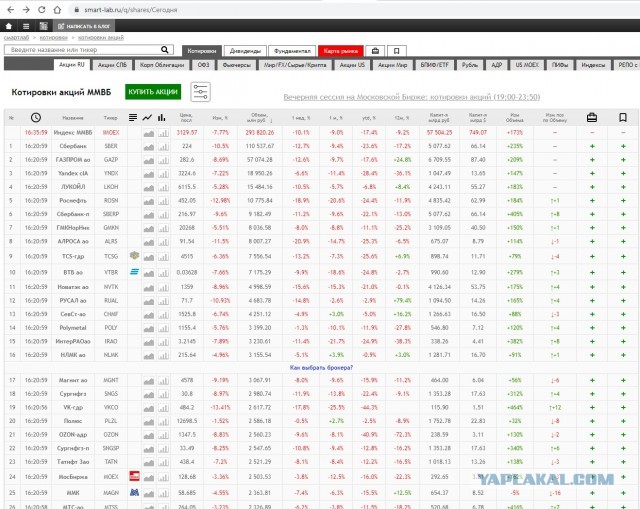Open evening session quotes link
640x509 pixels.
pos(412,97)
